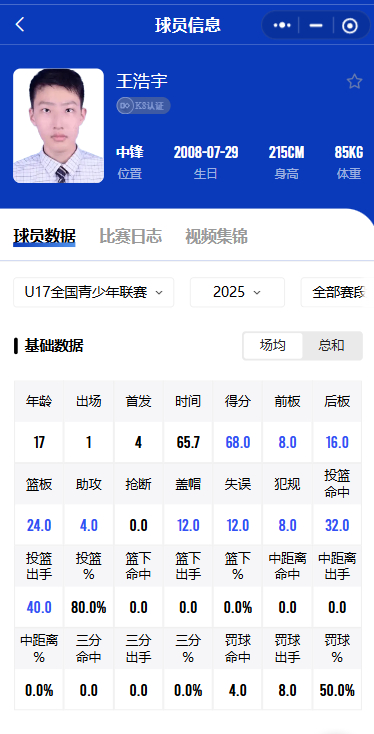The image size is (374, 734).
Task: Switch stats to 总和 mode
Action: click(x=332, y=346)
